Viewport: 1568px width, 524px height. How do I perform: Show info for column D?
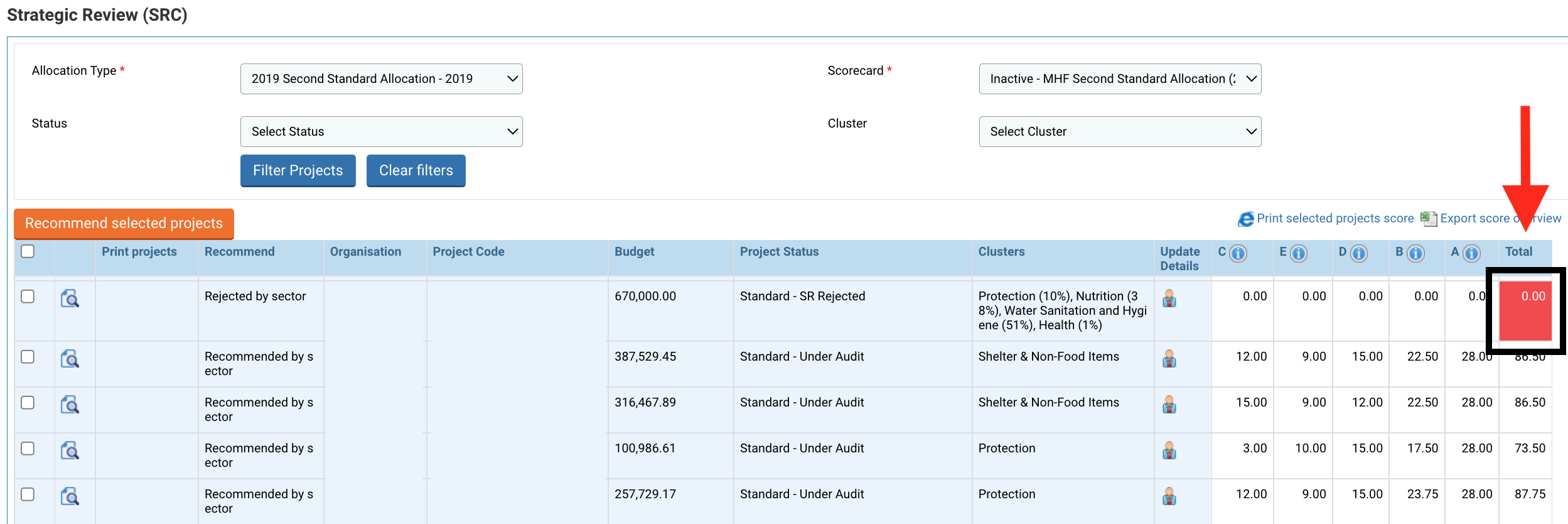1359,253
